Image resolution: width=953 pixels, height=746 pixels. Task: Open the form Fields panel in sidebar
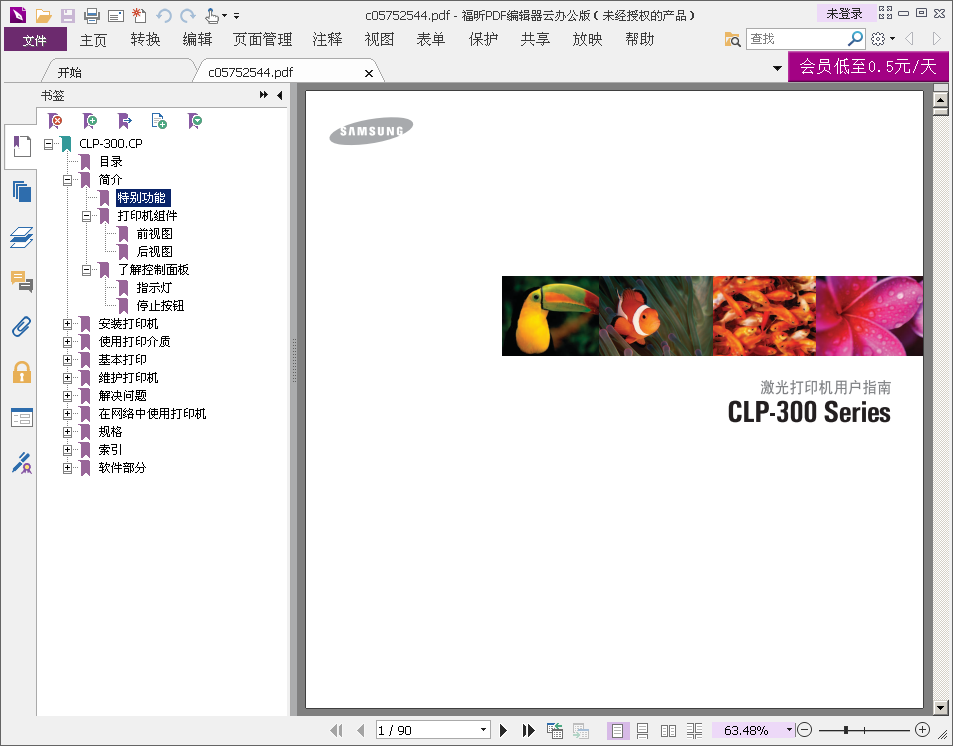click(21, 418)
